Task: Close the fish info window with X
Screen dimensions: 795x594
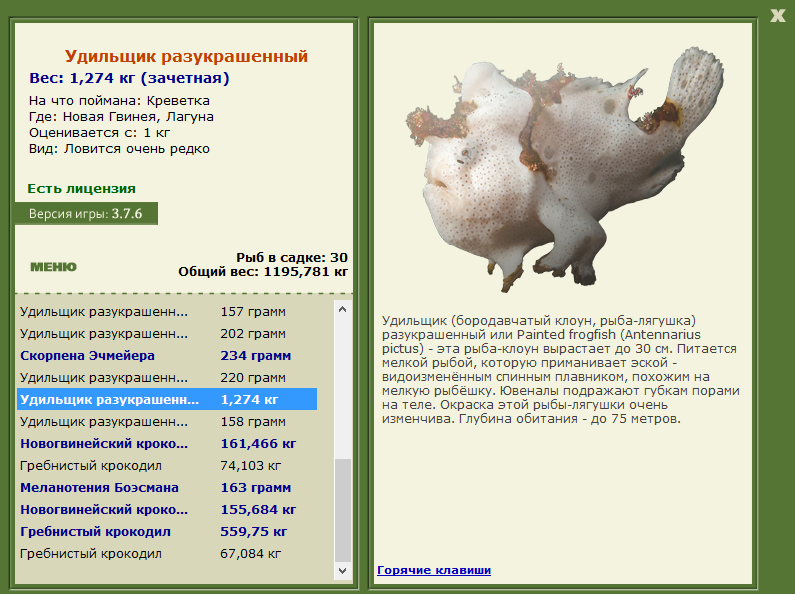Action: [777, 16]
